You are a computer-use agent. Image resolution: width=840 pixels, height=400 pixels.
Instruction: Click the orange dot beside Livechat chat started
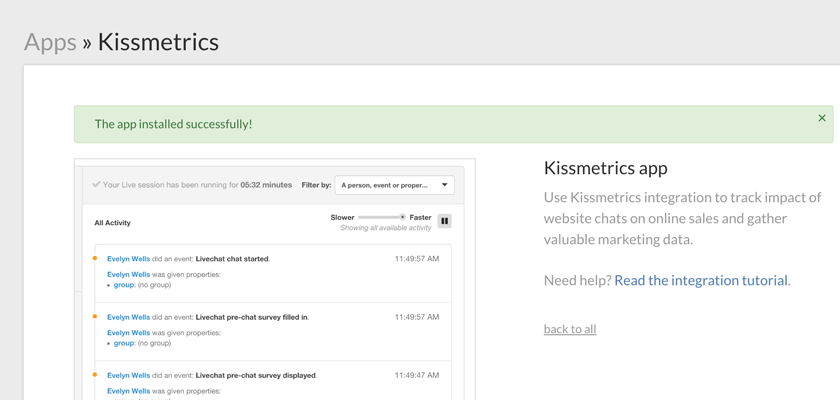click(95, 258)
